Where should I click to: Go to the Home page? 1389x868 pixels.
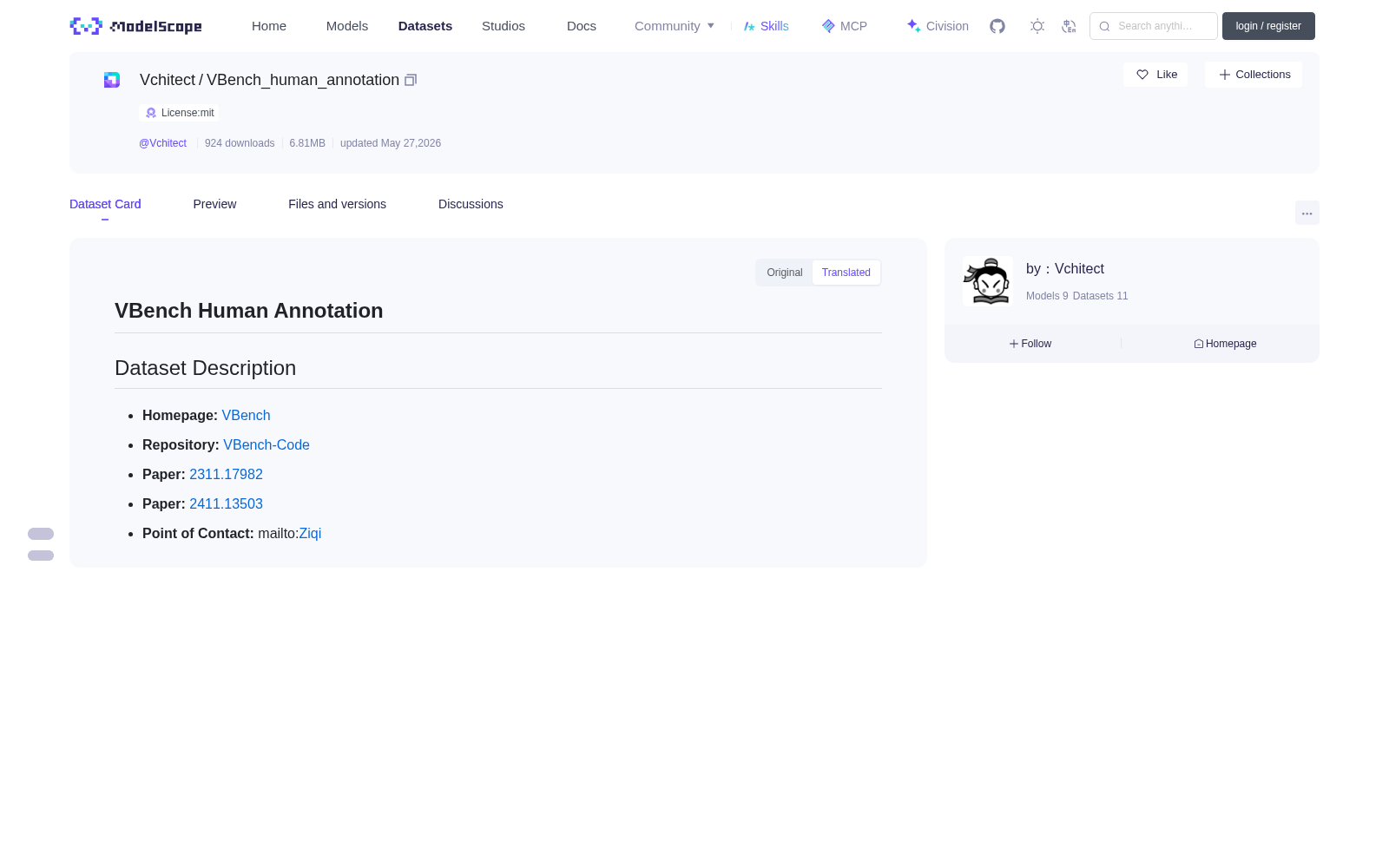269,26
